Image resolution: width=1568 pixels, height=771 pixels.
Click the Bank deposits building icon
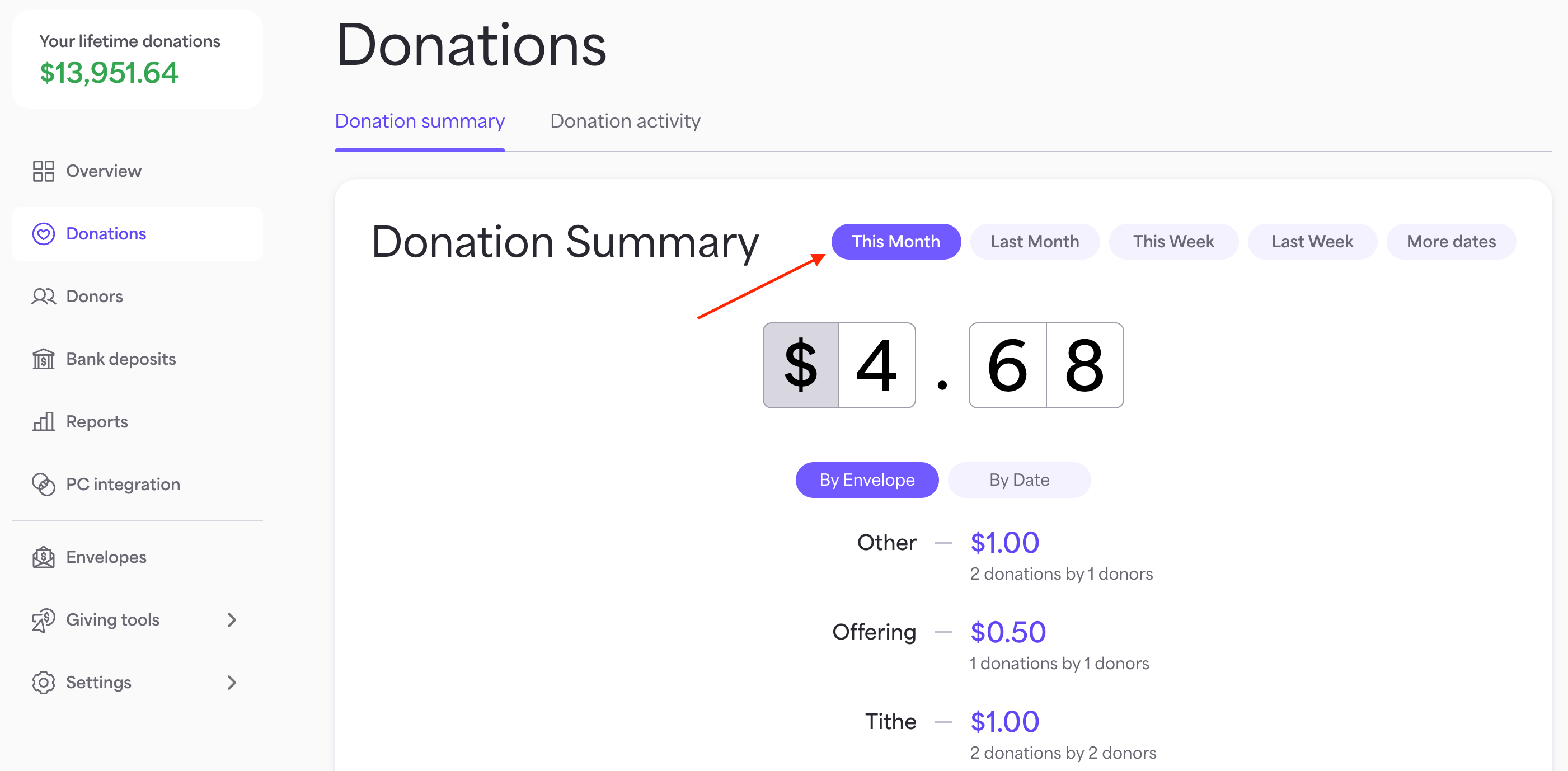point(43,359)
